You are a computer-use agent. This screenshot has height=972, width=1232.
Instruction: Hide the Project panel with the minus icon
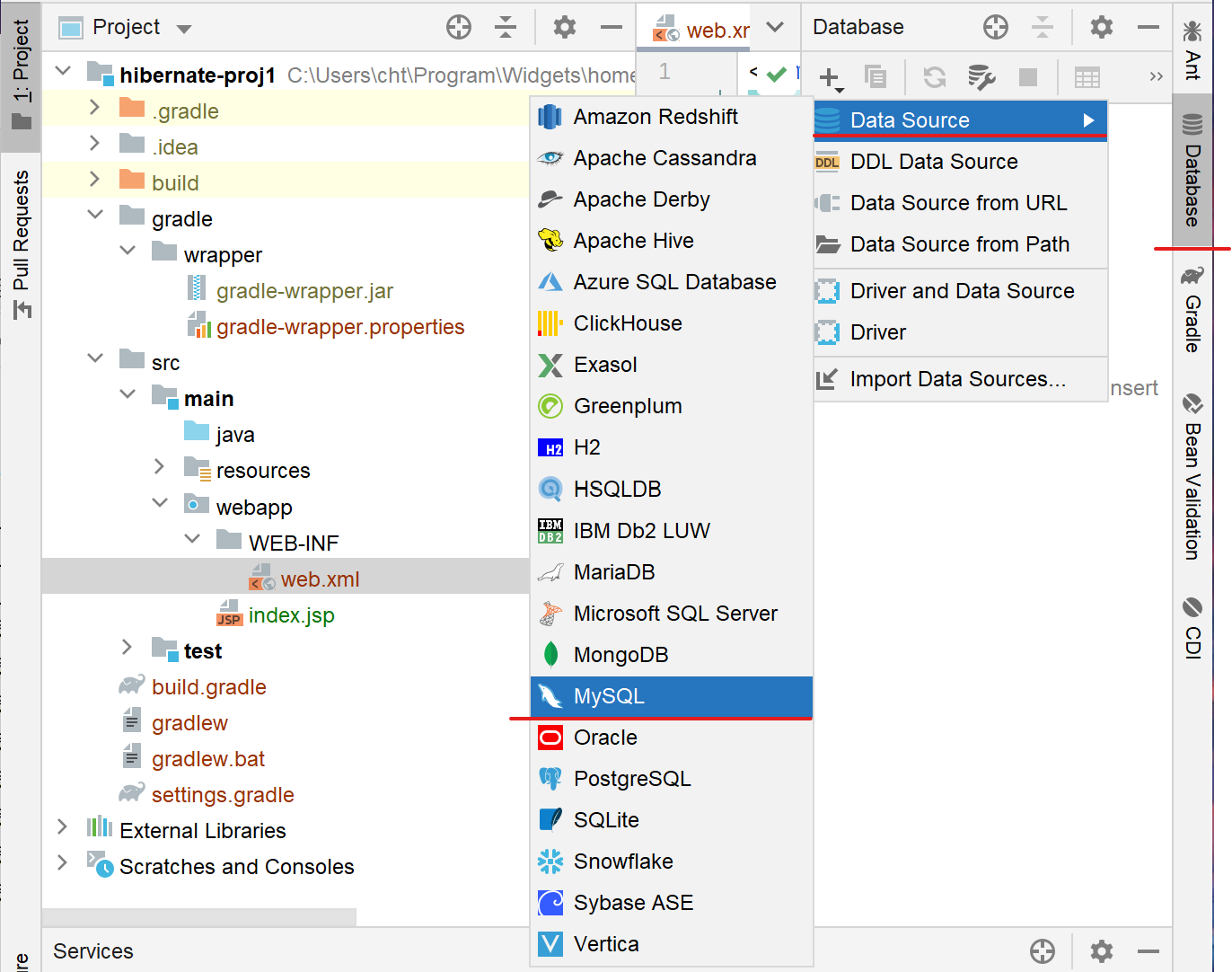coord(612,28)
